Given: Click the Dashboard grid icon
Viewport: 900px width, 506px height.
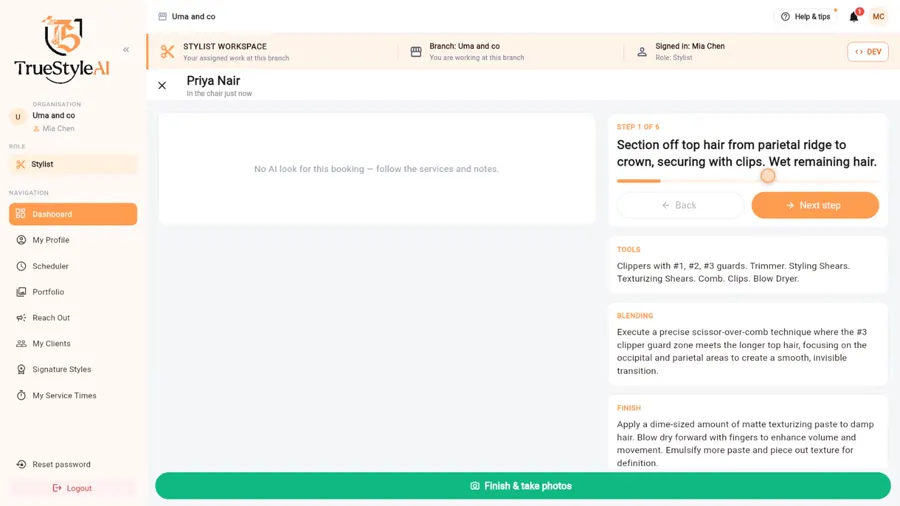Looking at the screenshot, I should point(21,213).
